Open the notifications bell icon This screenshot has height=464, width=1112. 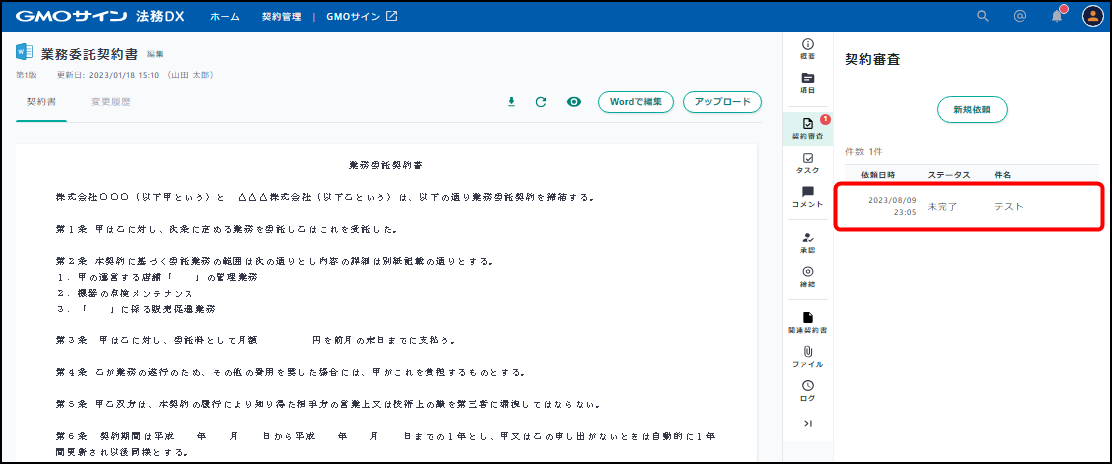tap(1057, 16)
